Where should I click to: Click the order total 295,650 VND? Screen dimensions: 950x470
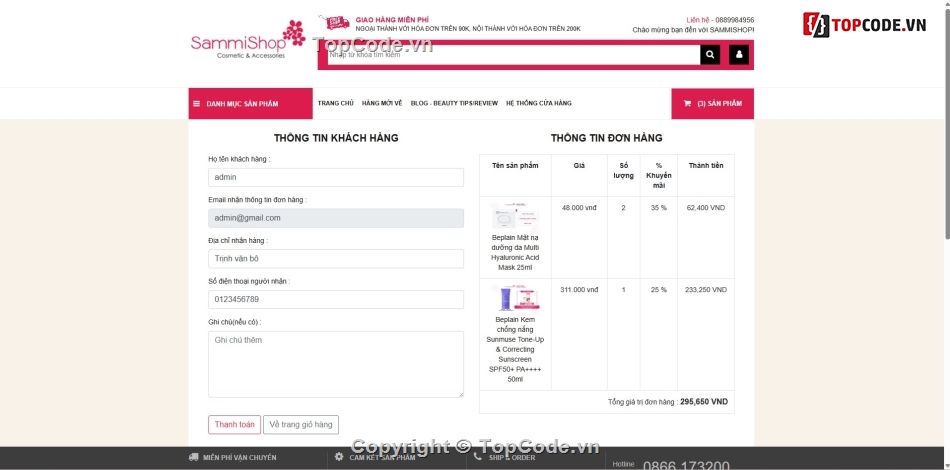pos(704,402)
